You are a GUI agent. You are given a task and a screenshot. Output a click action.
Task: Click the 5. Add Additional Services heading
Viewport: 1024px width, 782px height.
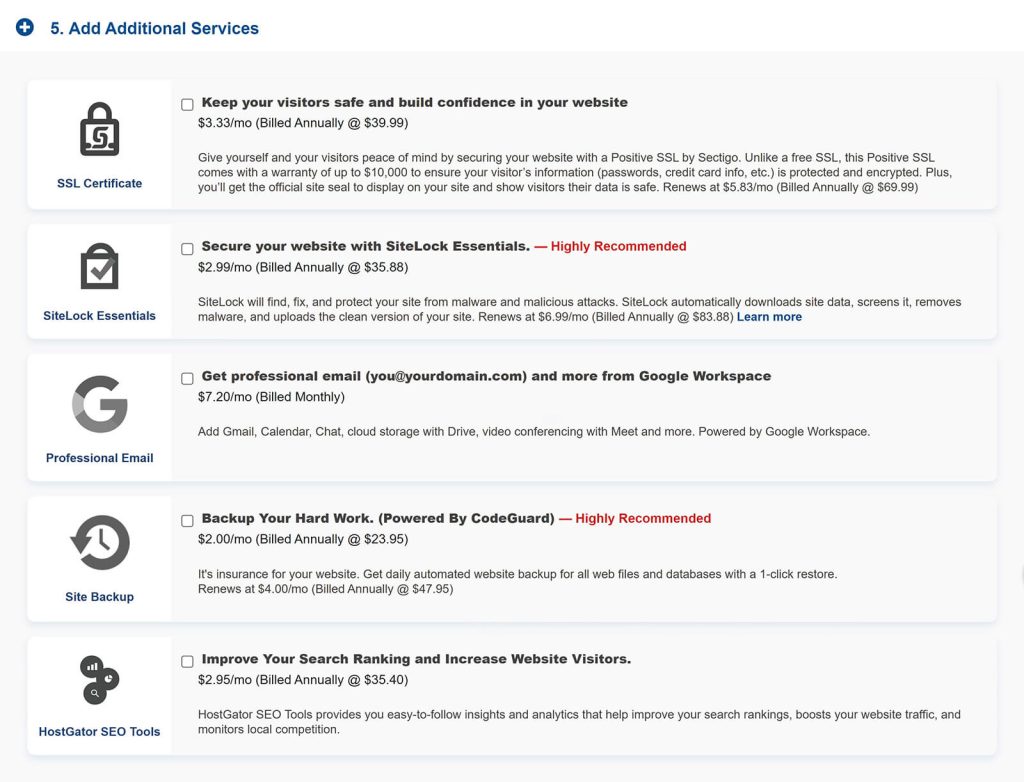tap(154, 28)
